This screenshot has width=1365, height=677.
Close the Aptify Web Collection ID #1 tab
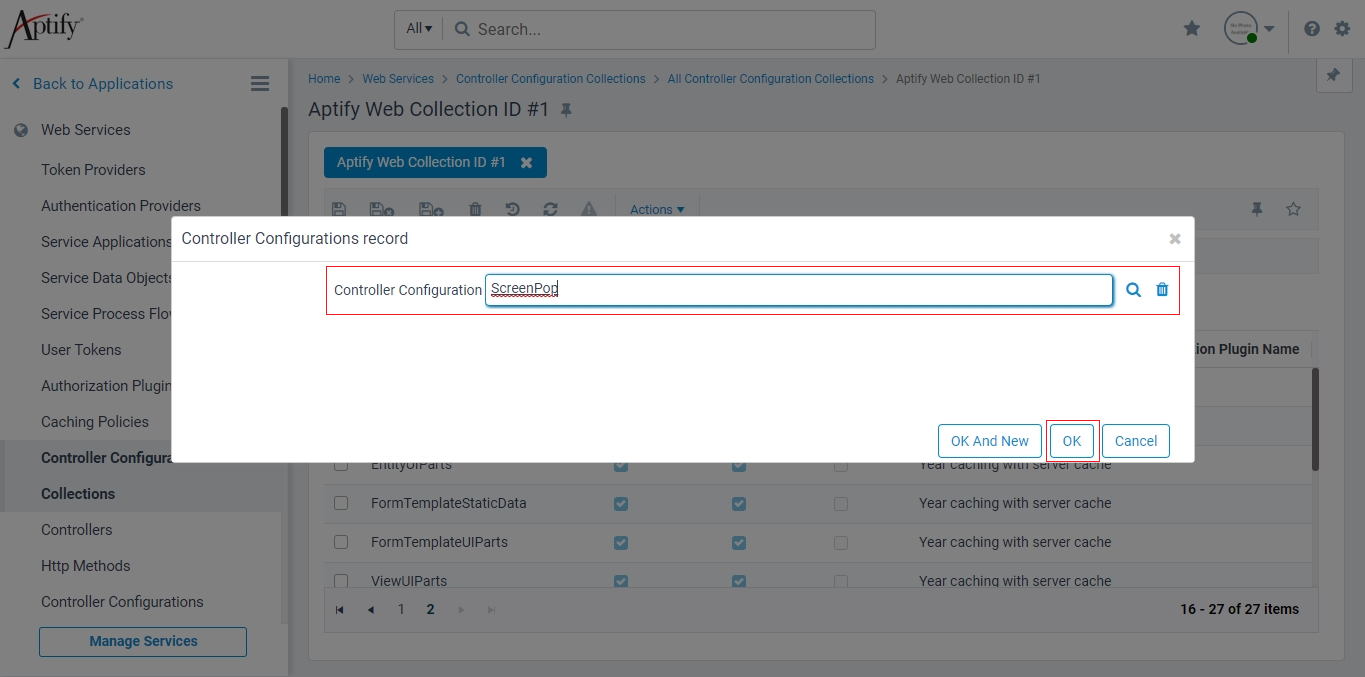point(526,162)
